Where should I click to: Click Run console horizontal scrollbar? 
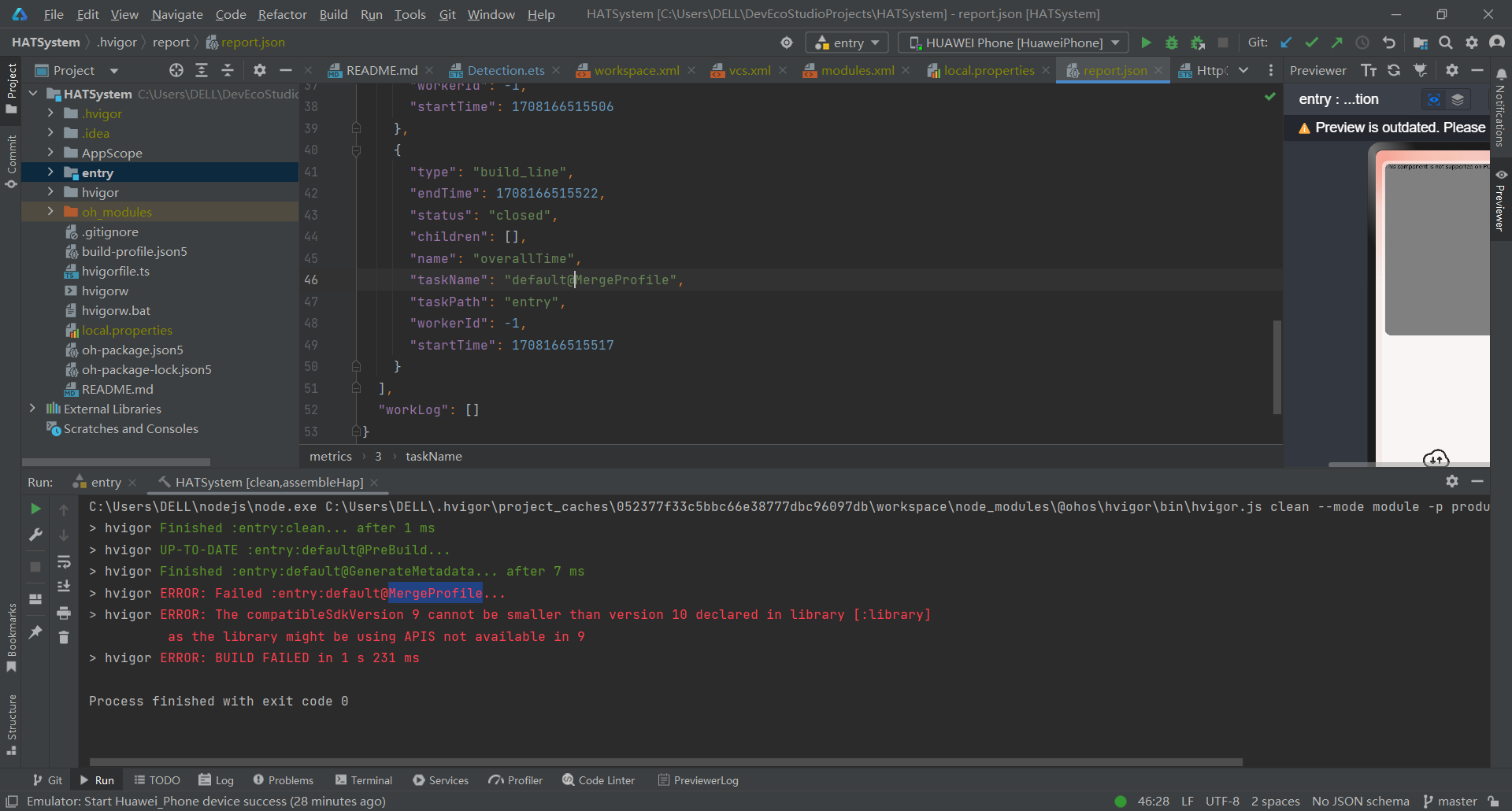tap(665, 761)
